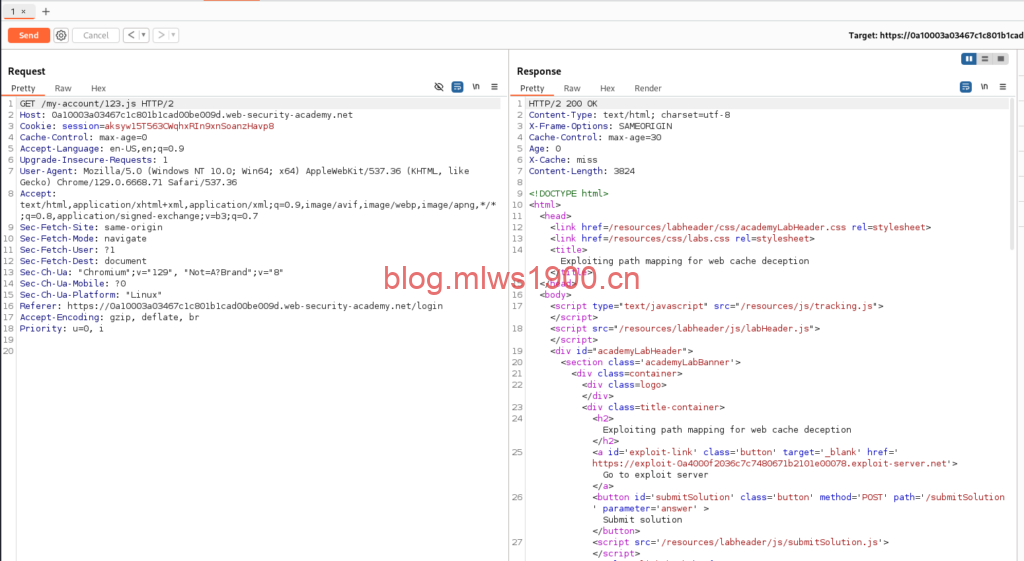Click Sec-Fetch-Dest: document header
This screenshot has width=1024, height=561.
click(83, 261)
